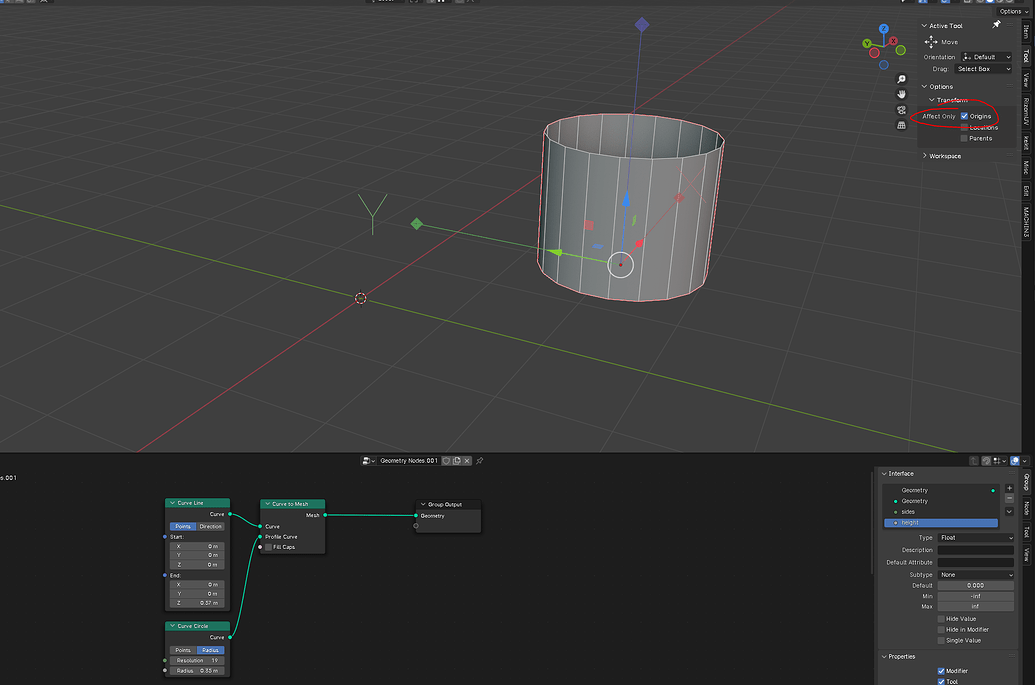Switch to the Item sidebar tab
The height and width of the screenshot is (685, 1035).
coord(1026,30)
